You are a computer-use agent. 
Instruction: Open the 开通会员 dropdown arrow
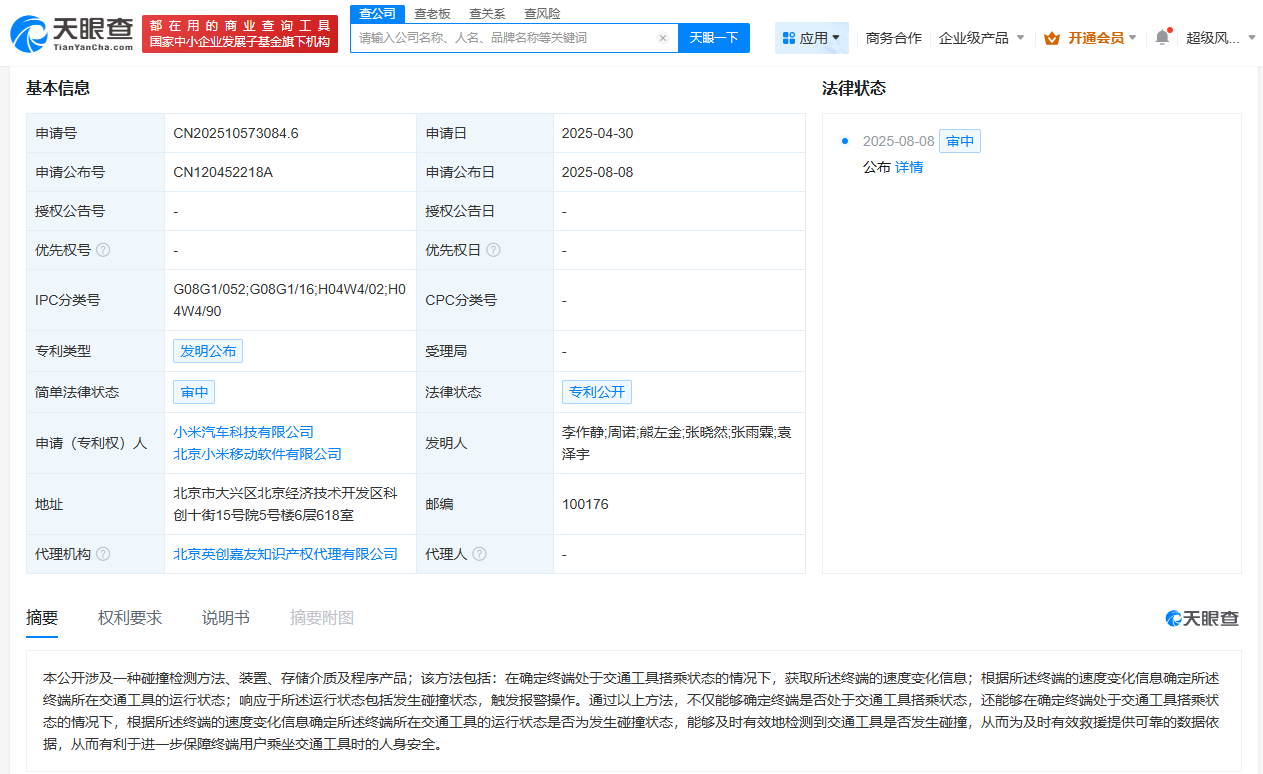click(1131, 36)
